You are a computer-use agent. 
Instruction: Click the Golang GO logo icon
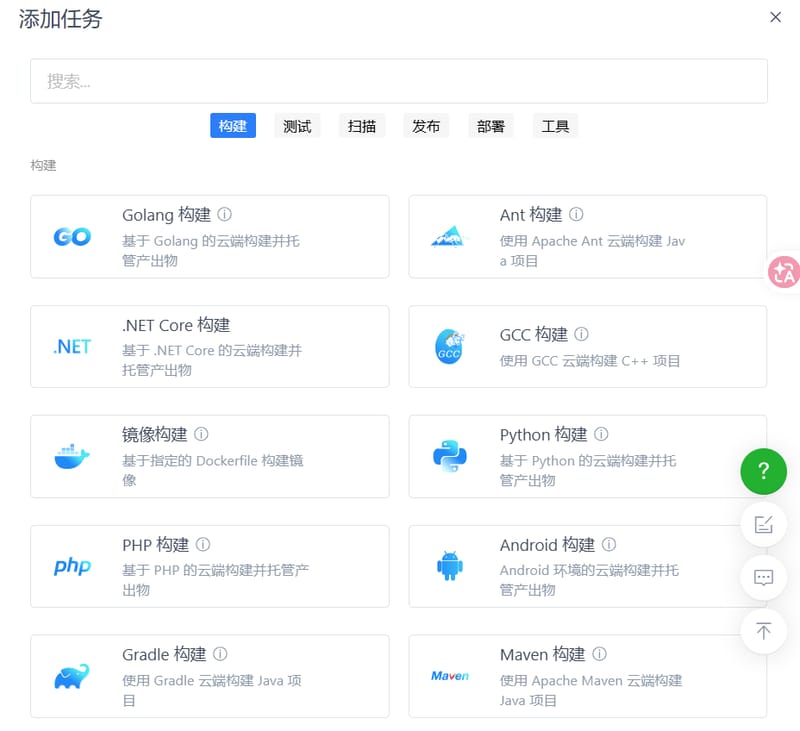pyautogui.click(x=72, y=237)
